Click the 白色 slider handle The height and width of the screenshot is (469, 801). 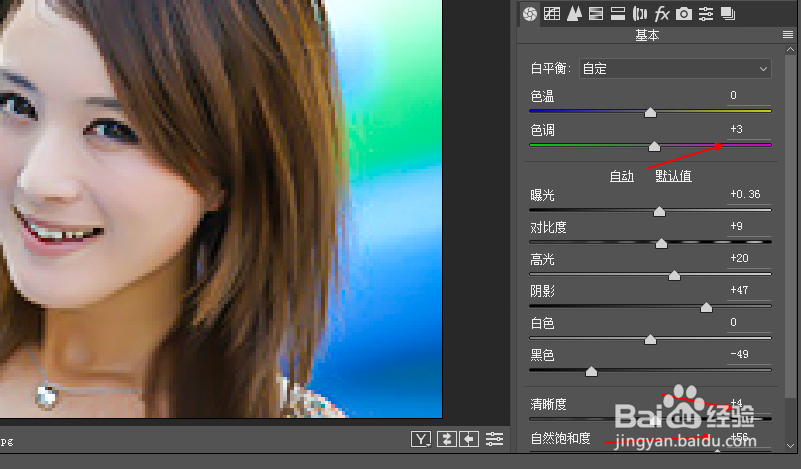pyautogui.click(x=650, y=340)
